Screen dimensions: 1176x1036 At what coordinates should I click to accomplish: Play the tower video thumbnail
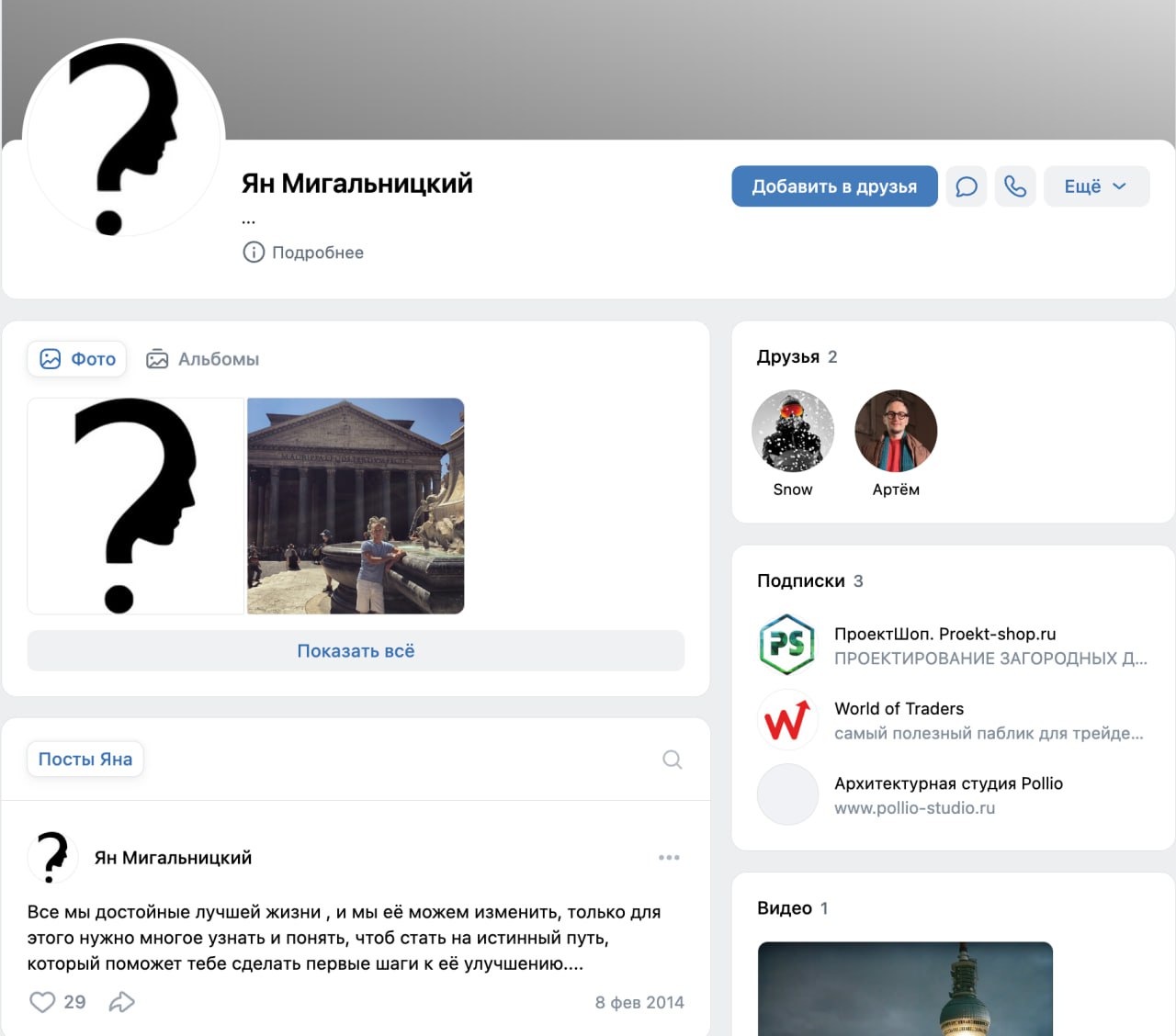905,988
